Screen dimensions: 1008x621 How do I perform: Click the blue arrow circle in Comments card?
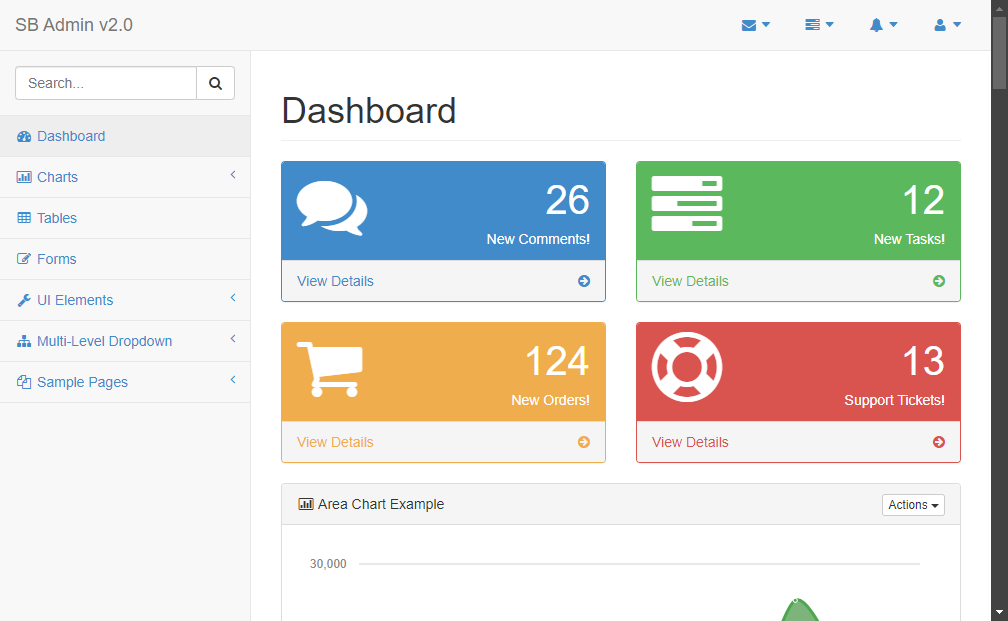[x=584, y=281]
